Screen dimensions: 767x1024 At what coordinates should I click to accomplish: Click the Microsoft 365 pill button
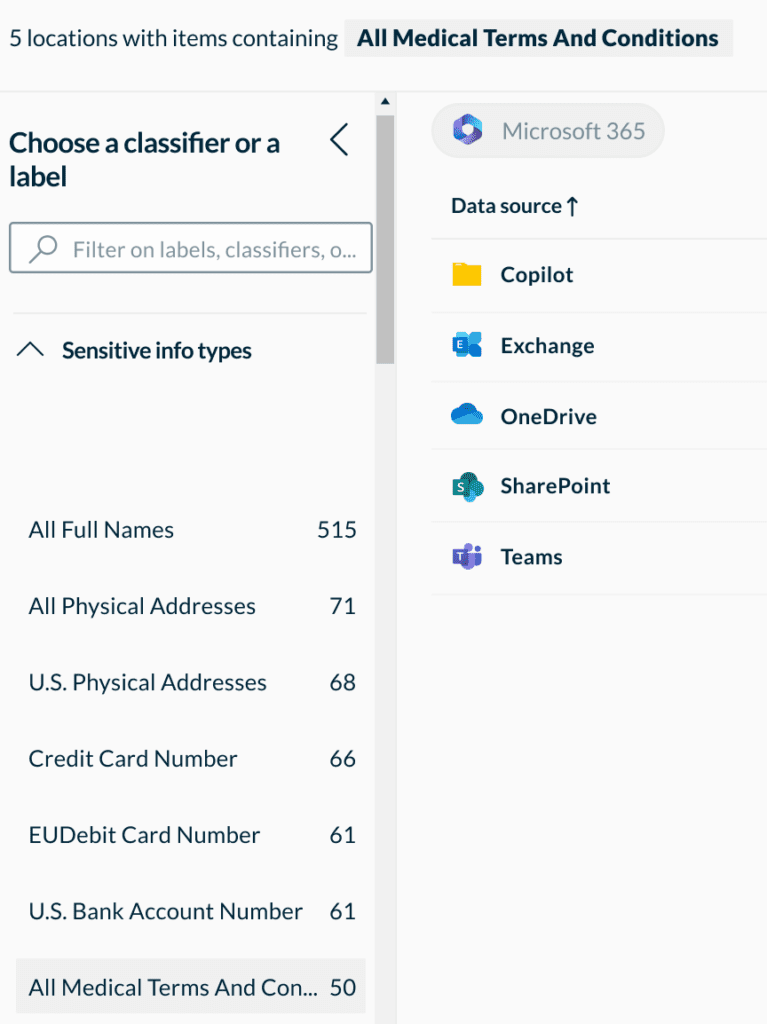coord(548,131)
